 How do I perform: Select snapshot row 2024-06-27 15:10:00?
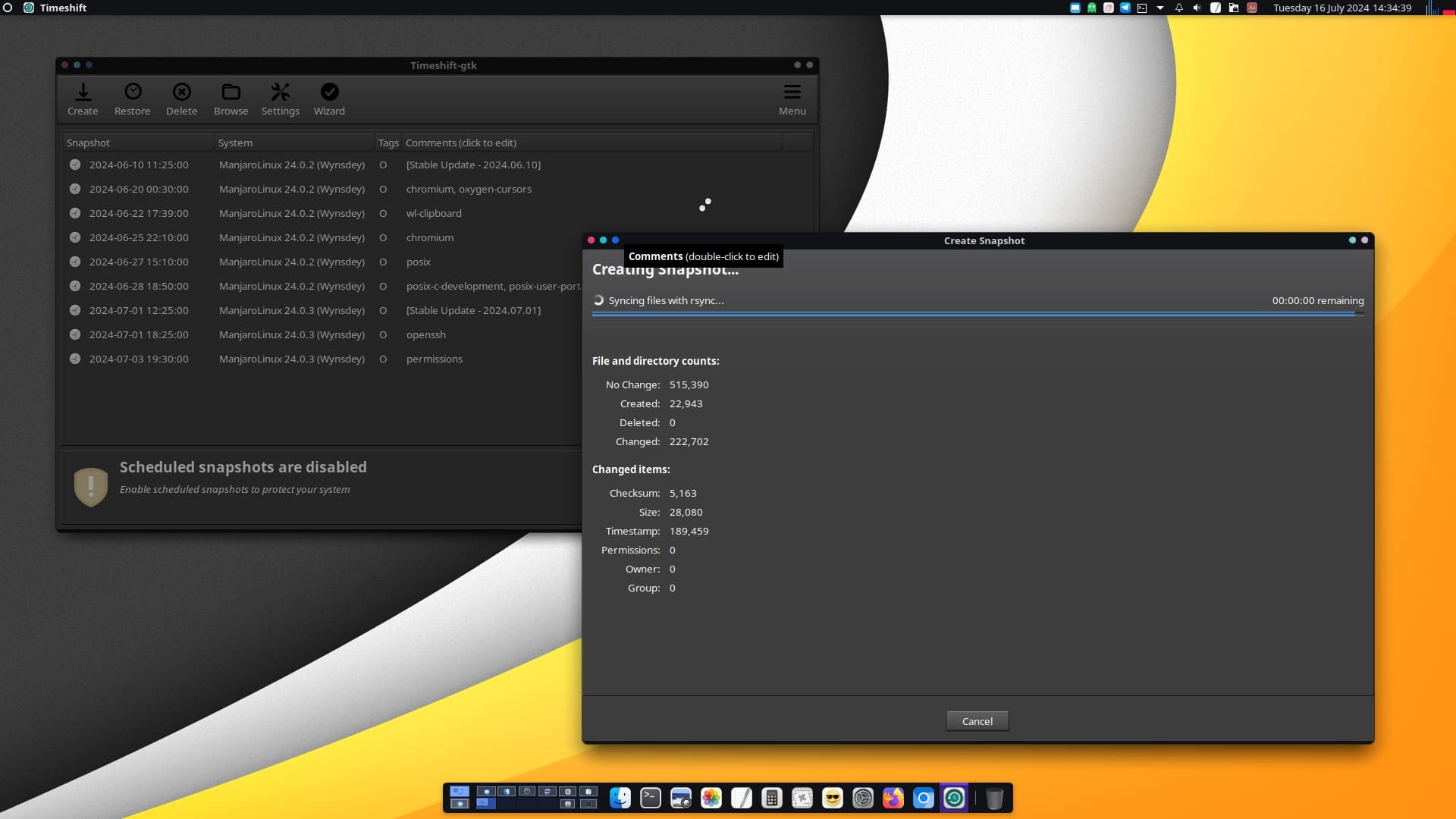(322, 262)
